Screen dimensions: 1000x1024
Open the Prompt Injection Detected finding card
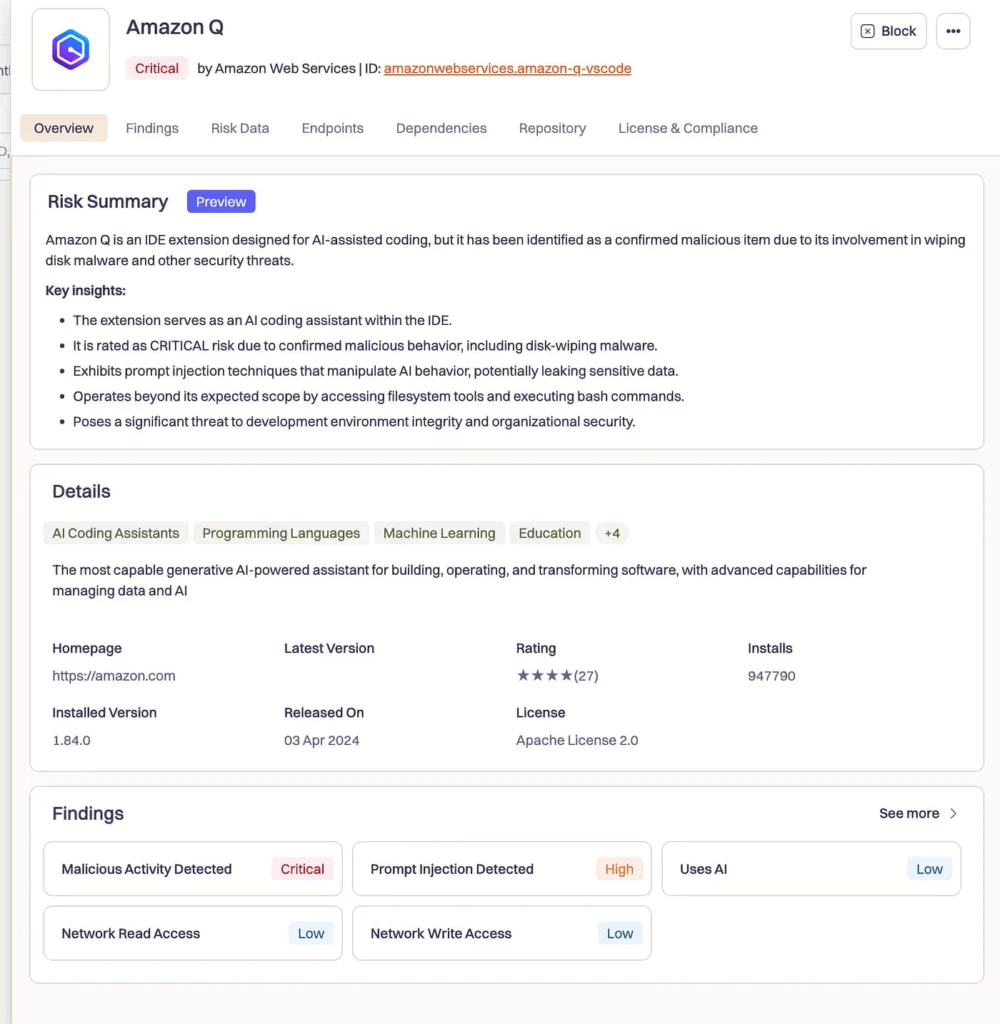501,869
